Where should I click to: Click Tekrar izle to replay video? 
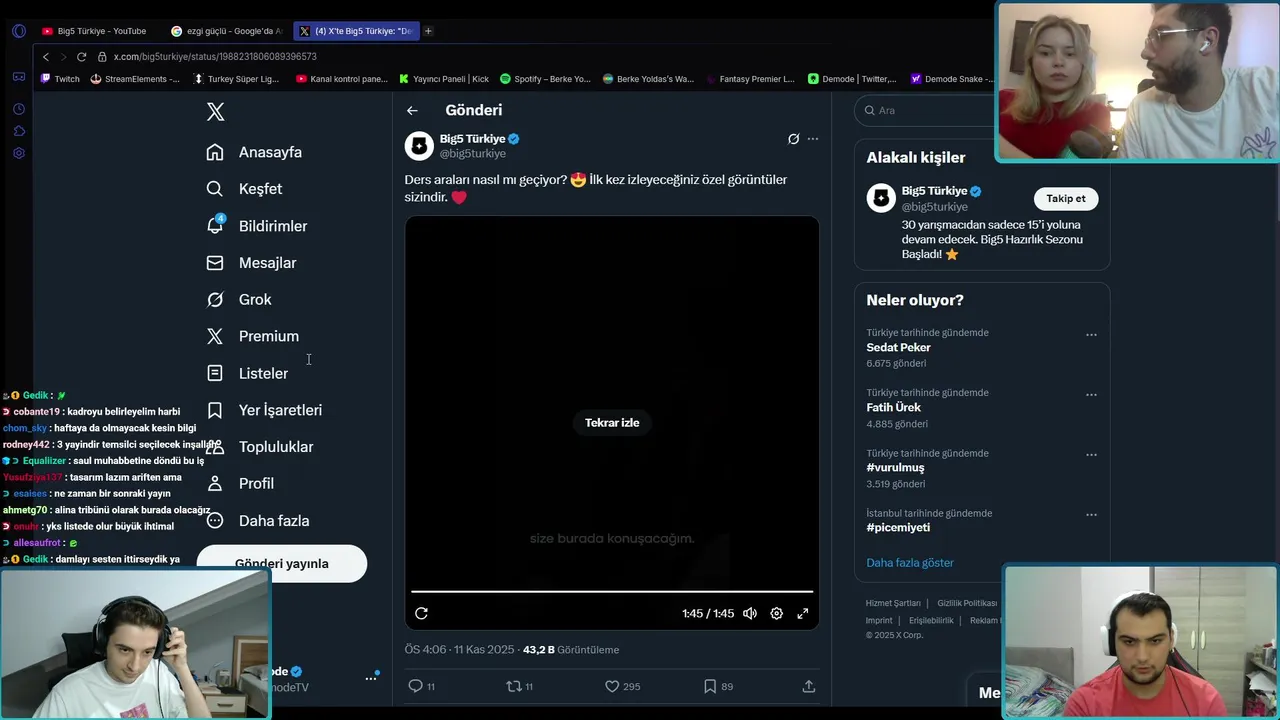pyautogui.click(x=612, y=423)
